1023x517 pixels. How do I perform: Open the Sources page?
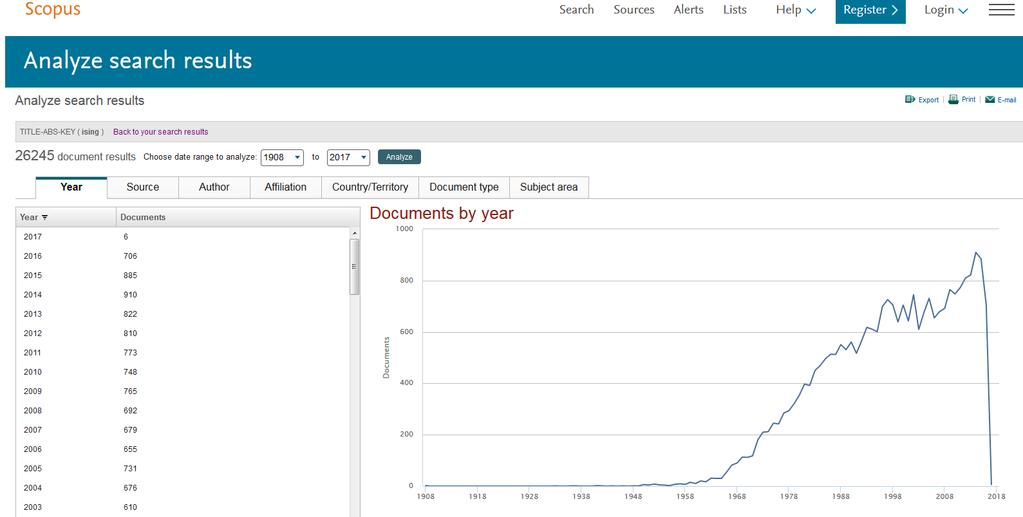click(x=634, y=10)
